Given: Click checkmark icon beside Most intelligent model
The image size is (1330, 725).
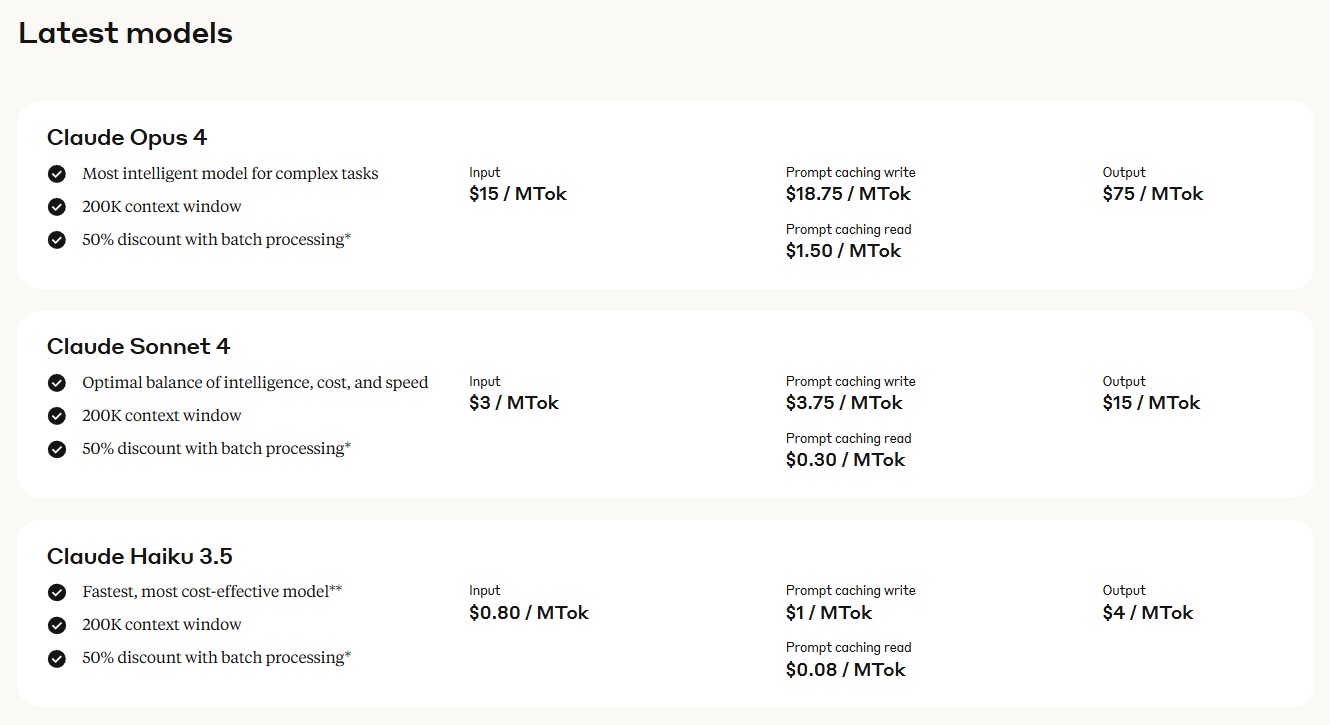Looking at the screenshot, I should coord(57,174).
